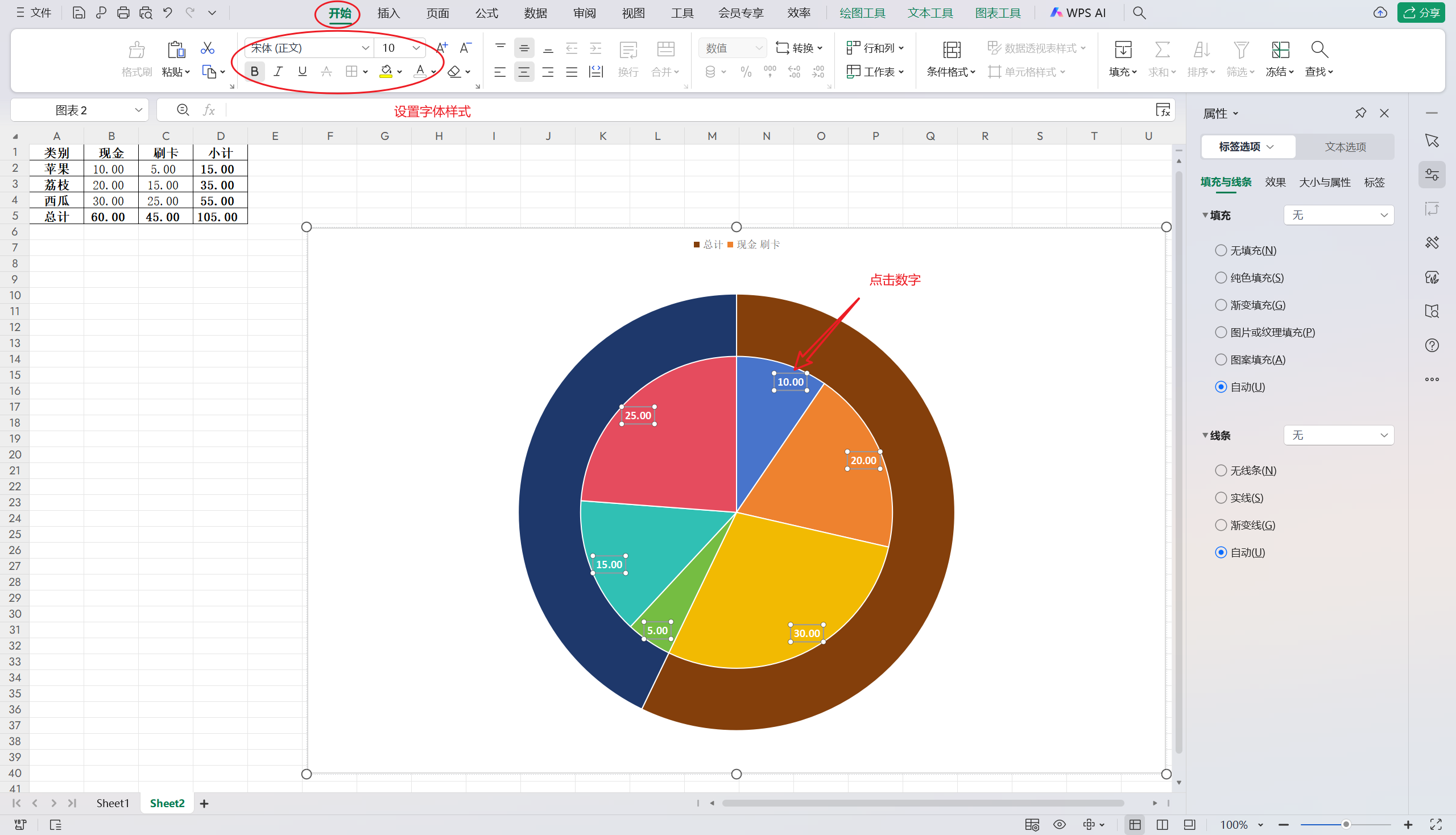Screen dimensions: 1456x835
Task: Collapse the 线条 section triangle
Action: pos(1205,435)
